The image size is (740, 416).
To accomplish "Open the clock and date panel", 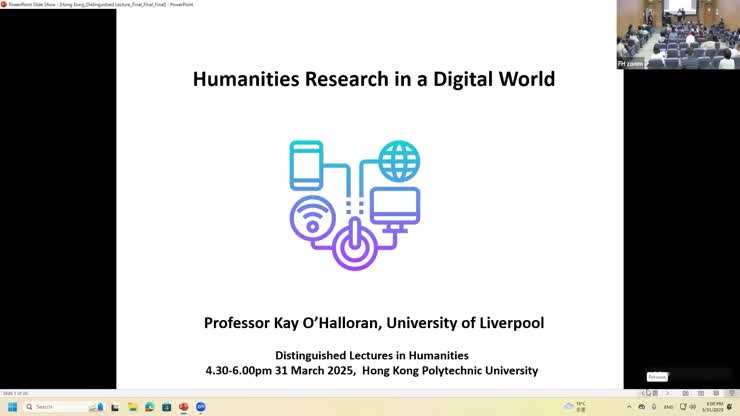I will (x=713, y=407).
